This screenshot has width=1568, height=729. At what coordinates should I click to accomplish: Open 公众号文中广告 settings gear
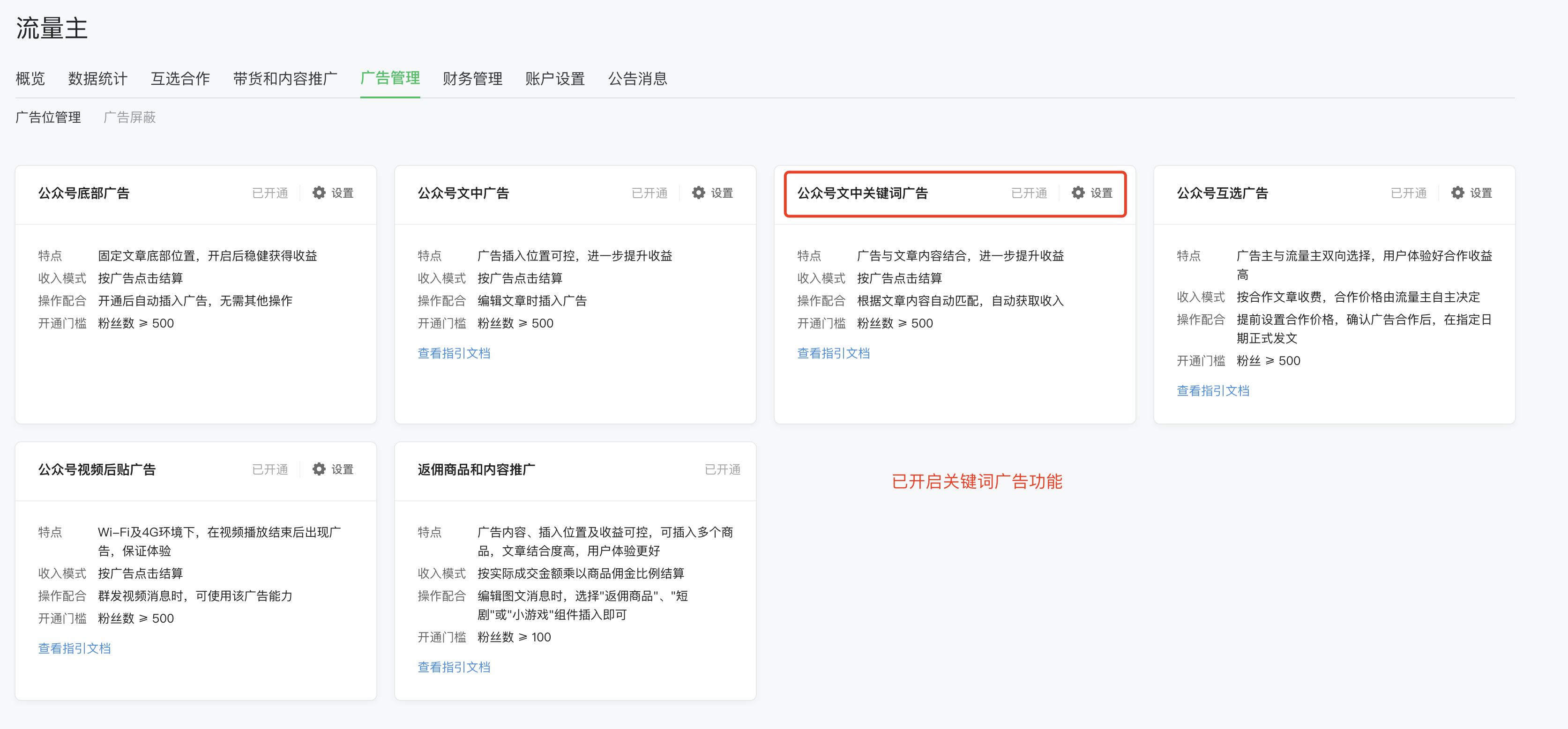[x=698, y=193]
